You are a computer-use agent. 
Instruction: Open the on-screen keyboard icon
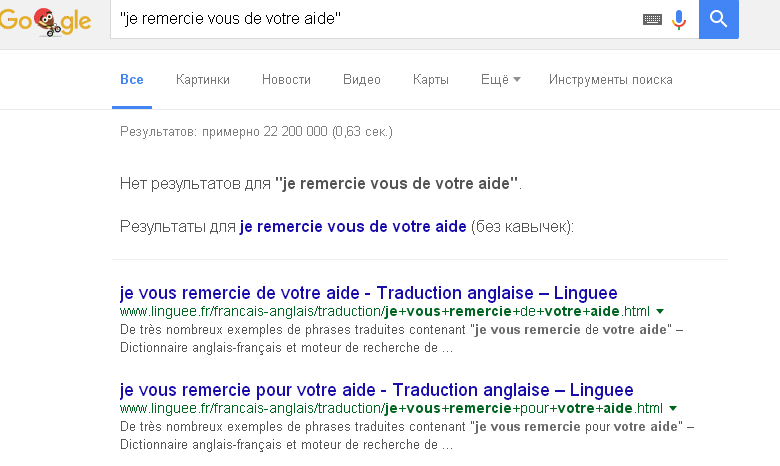[652, 19]
